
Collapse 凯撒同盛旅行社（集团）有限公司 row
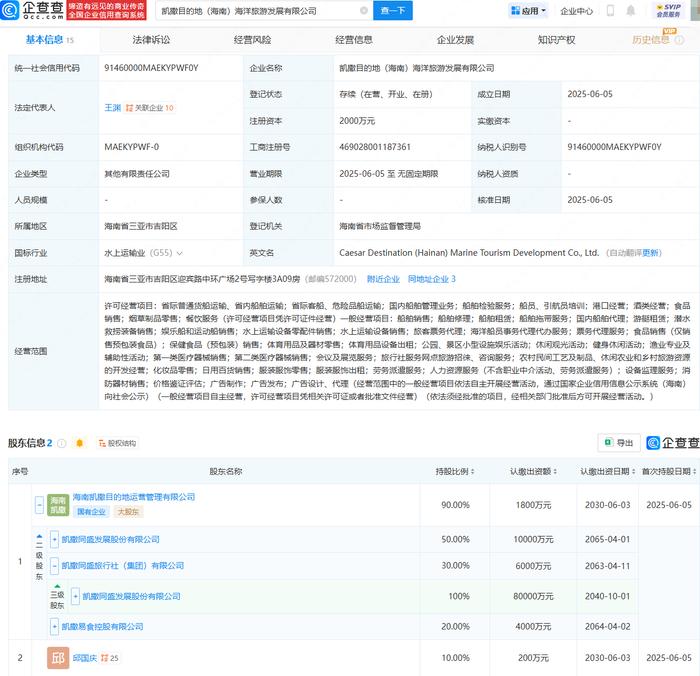(54, 566)
